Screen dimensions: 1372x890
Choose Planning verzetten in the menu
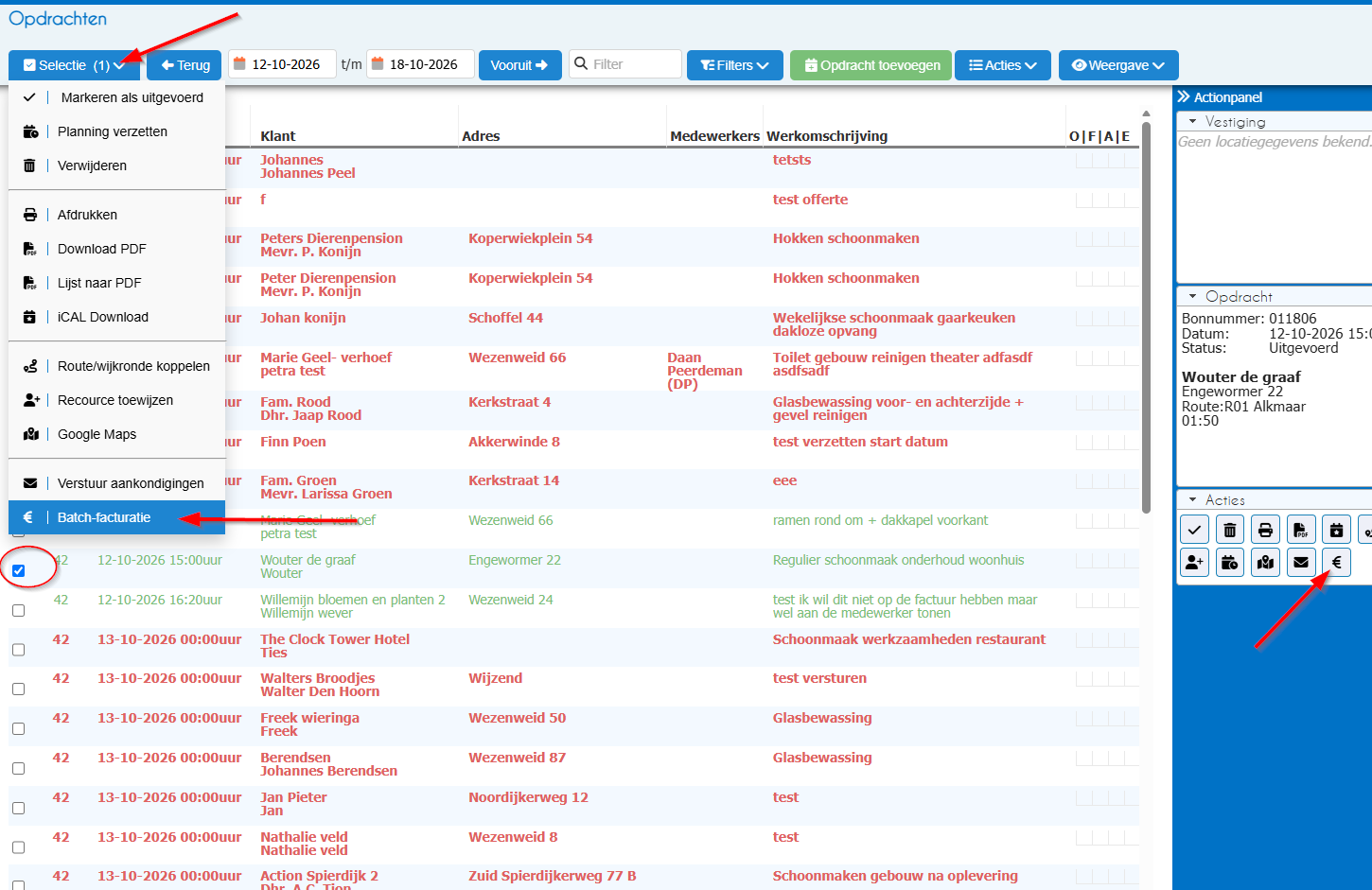[117, 131]
